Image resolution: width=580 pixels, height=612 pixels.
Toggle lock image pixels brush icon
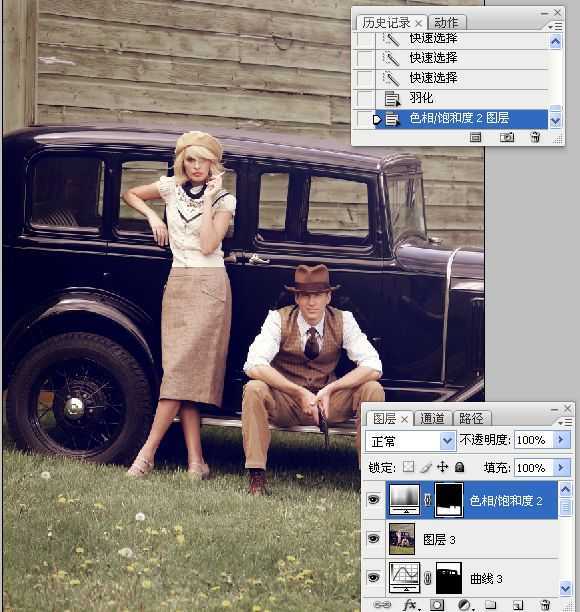[426, 467]
